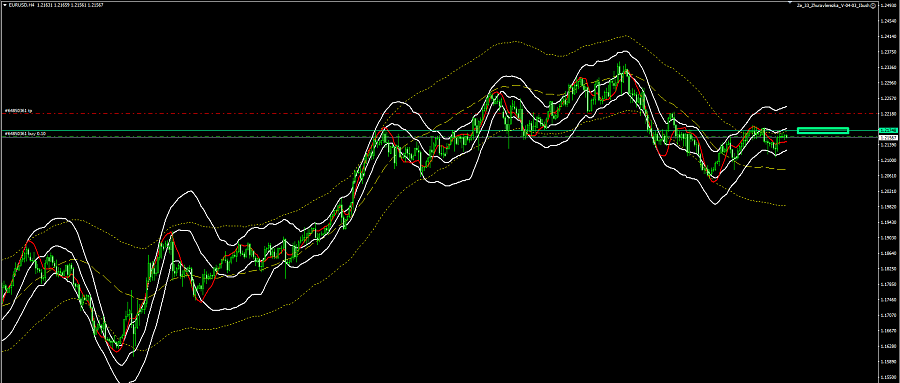Select the take profit 'tp' order label

click(x=18, y=110)
